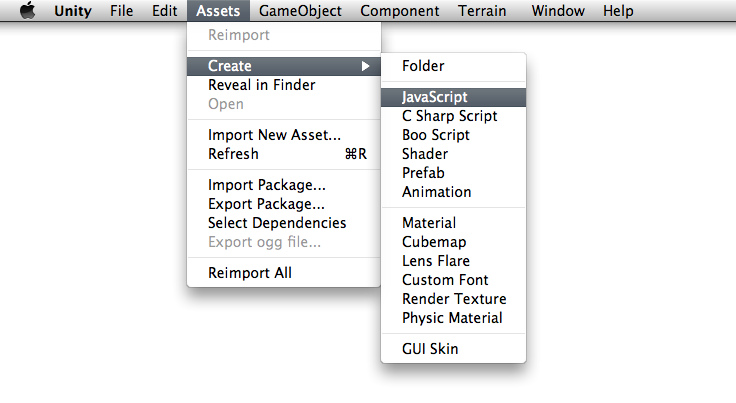Open the File menu
The height and width of the screenshot is (403, 736).
pyautogui.click(x=122, y=10)
